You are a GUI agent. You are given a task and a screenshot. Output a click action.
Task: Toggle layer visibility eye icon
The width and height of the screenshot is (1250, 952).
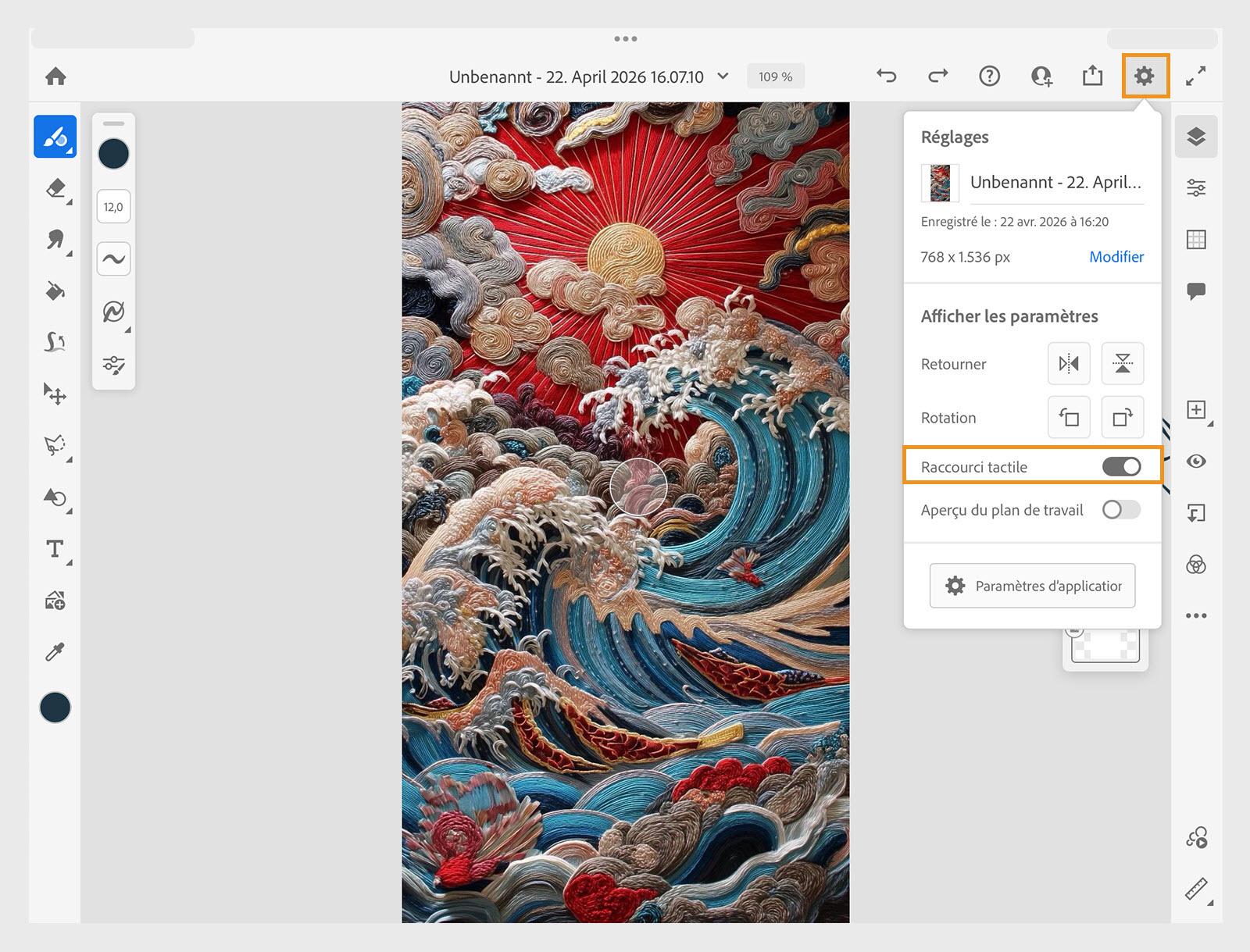click(1196, 462)
